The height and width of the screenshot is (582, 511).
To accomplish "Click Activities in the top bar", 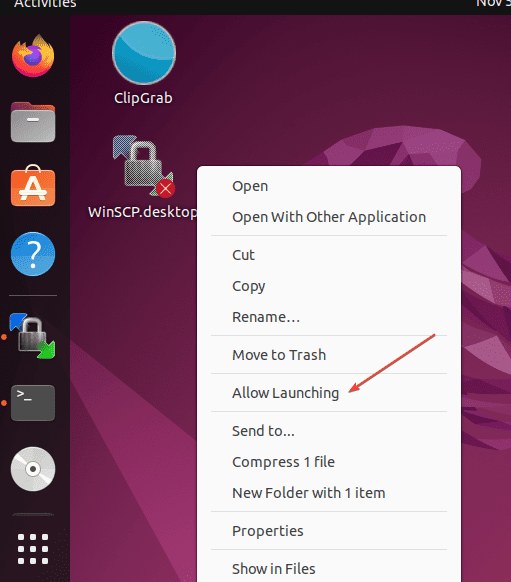I will coord(45,4).
